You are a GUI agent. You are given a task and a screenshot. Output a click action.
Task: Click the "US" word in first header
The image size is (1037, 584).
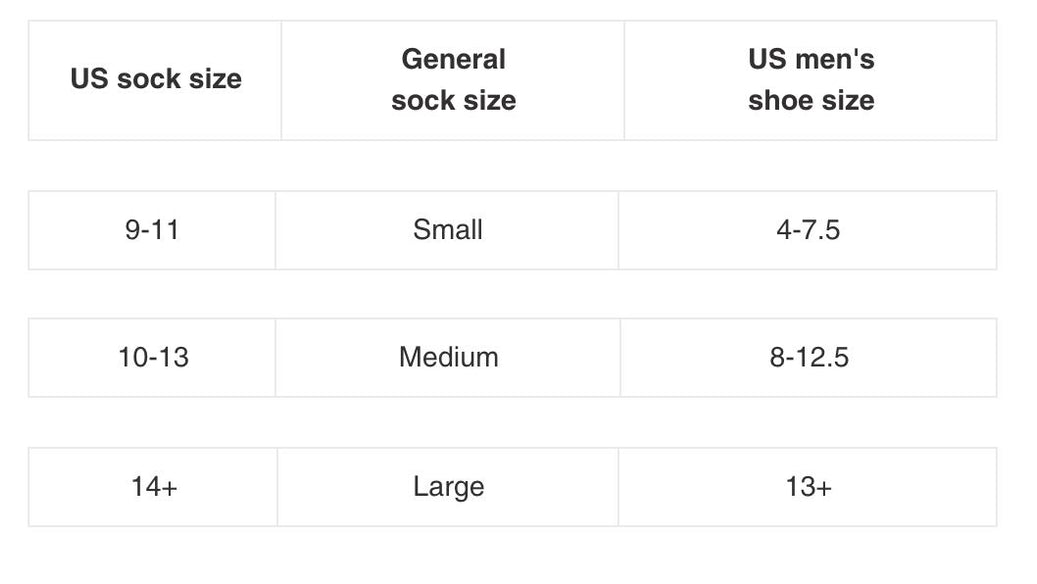coord(89,80)
